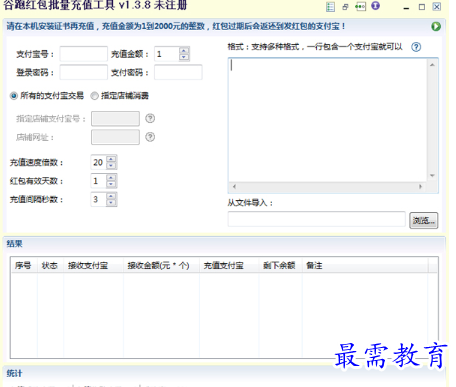Click the green dots progress icon in title bar
Image resolution: width=456 pixels, height=387 pixels.
360,7
